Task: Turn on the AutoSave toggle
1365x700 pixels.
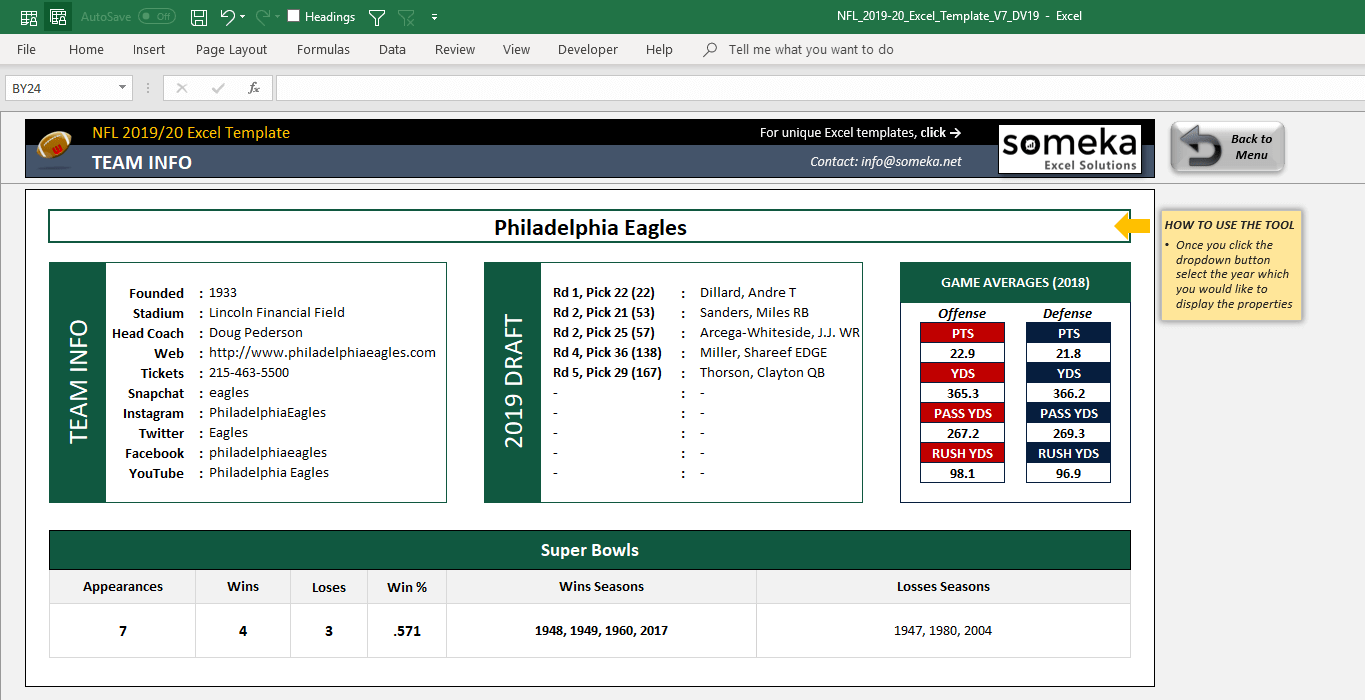Action: click(x=156, y=17)
